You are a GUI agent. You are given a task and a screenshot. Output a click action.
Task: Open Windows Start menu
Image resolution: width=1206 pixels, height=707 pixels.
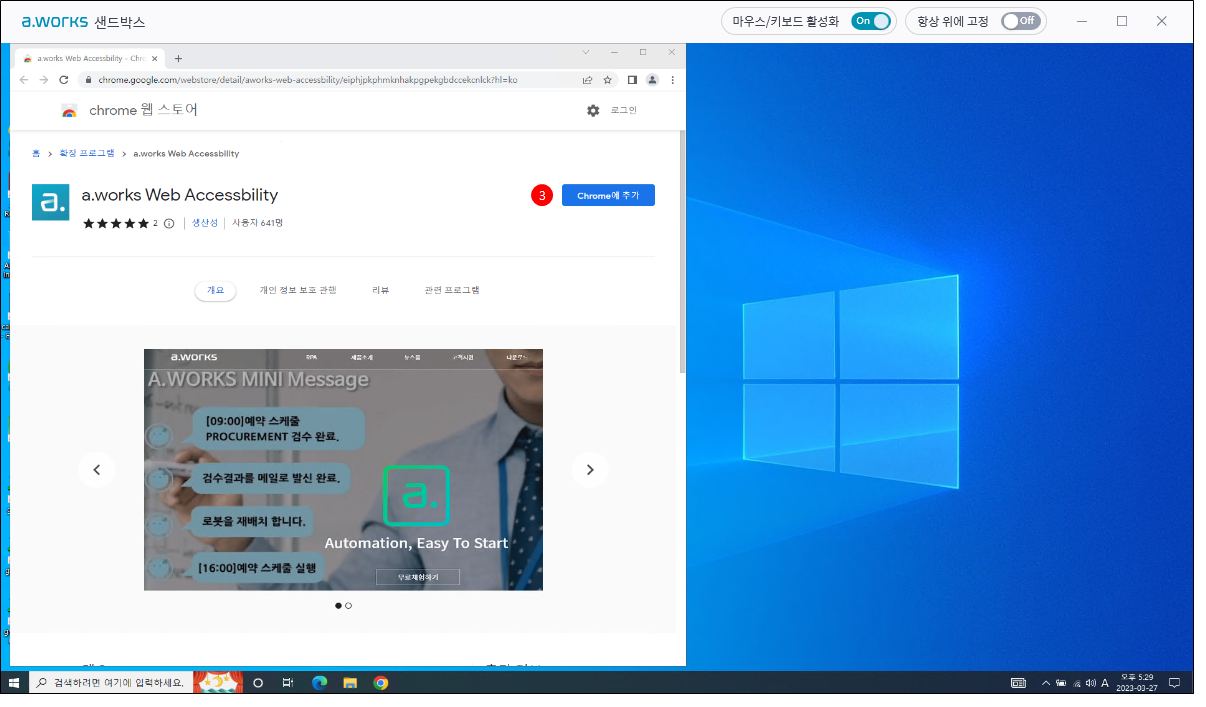[x=14, y=683]
